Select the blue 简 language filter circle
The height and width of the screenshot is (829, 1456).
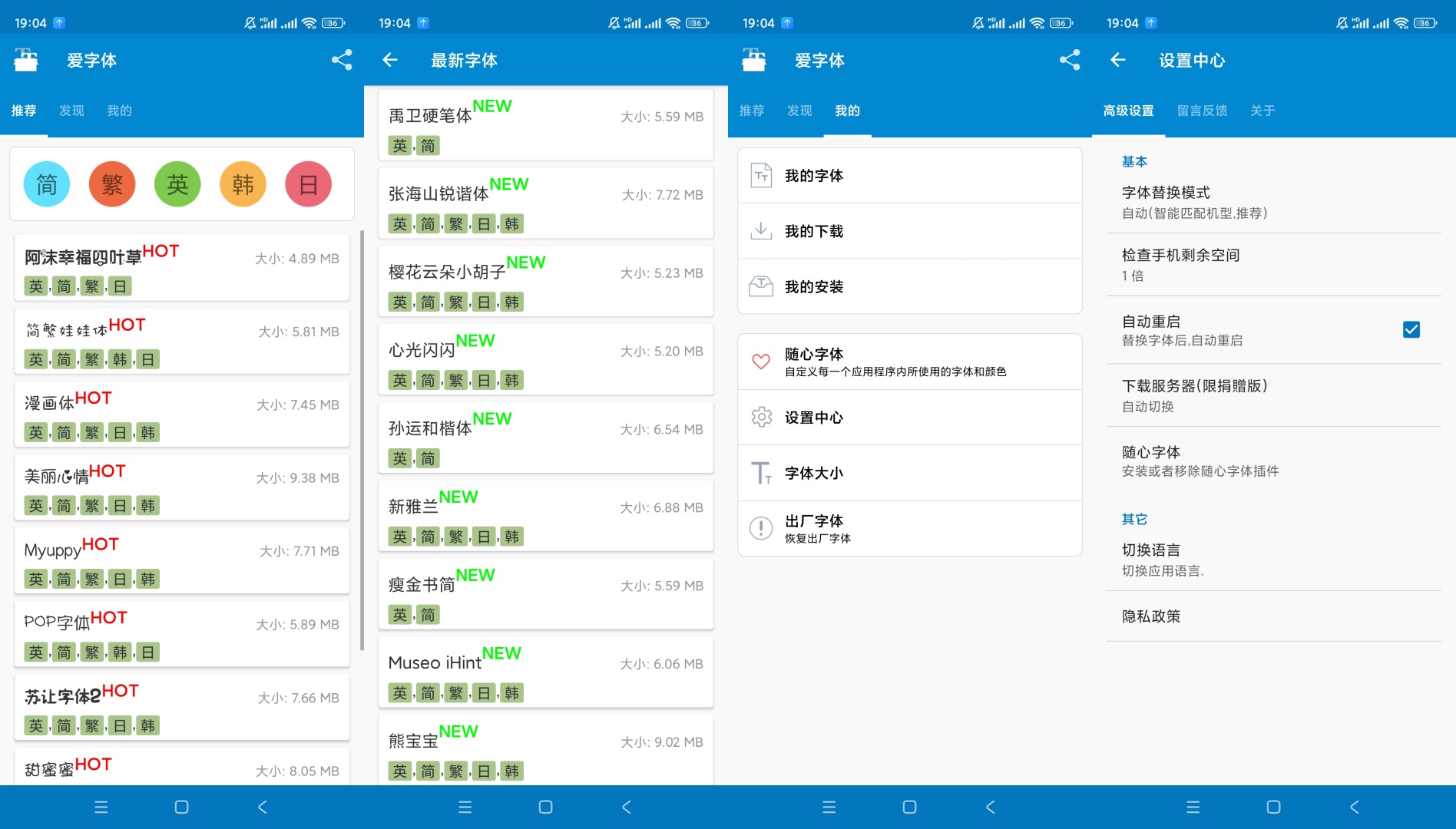pos(47,184)
